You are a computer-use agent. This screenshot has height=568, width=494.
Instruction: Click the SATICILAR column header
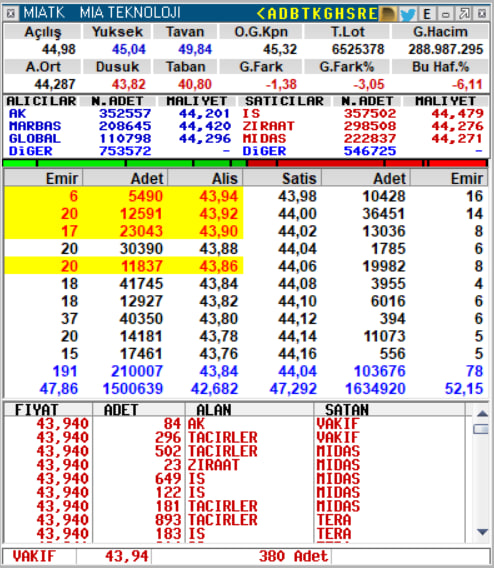[284, 101]
